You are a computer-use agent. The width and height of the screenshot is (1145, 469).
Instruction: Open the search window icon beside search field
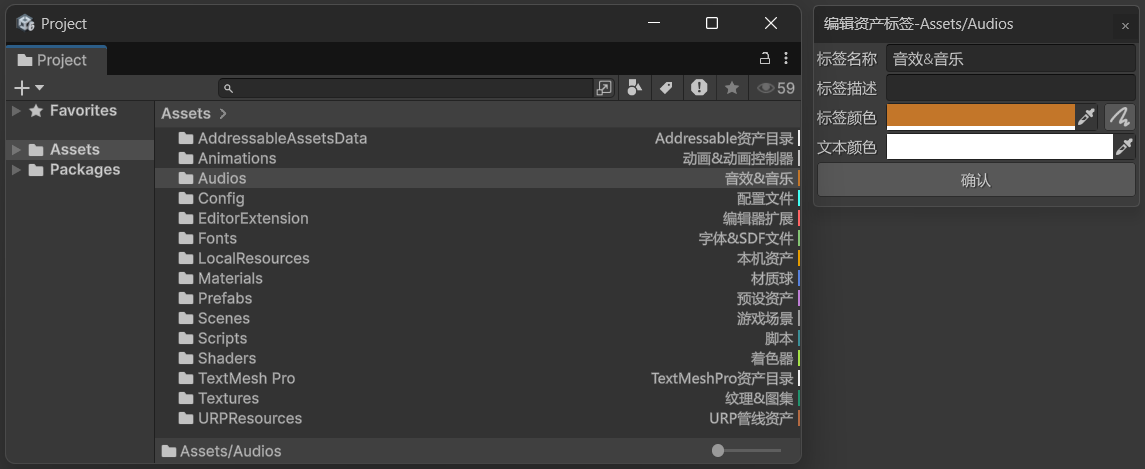(604, 88)
